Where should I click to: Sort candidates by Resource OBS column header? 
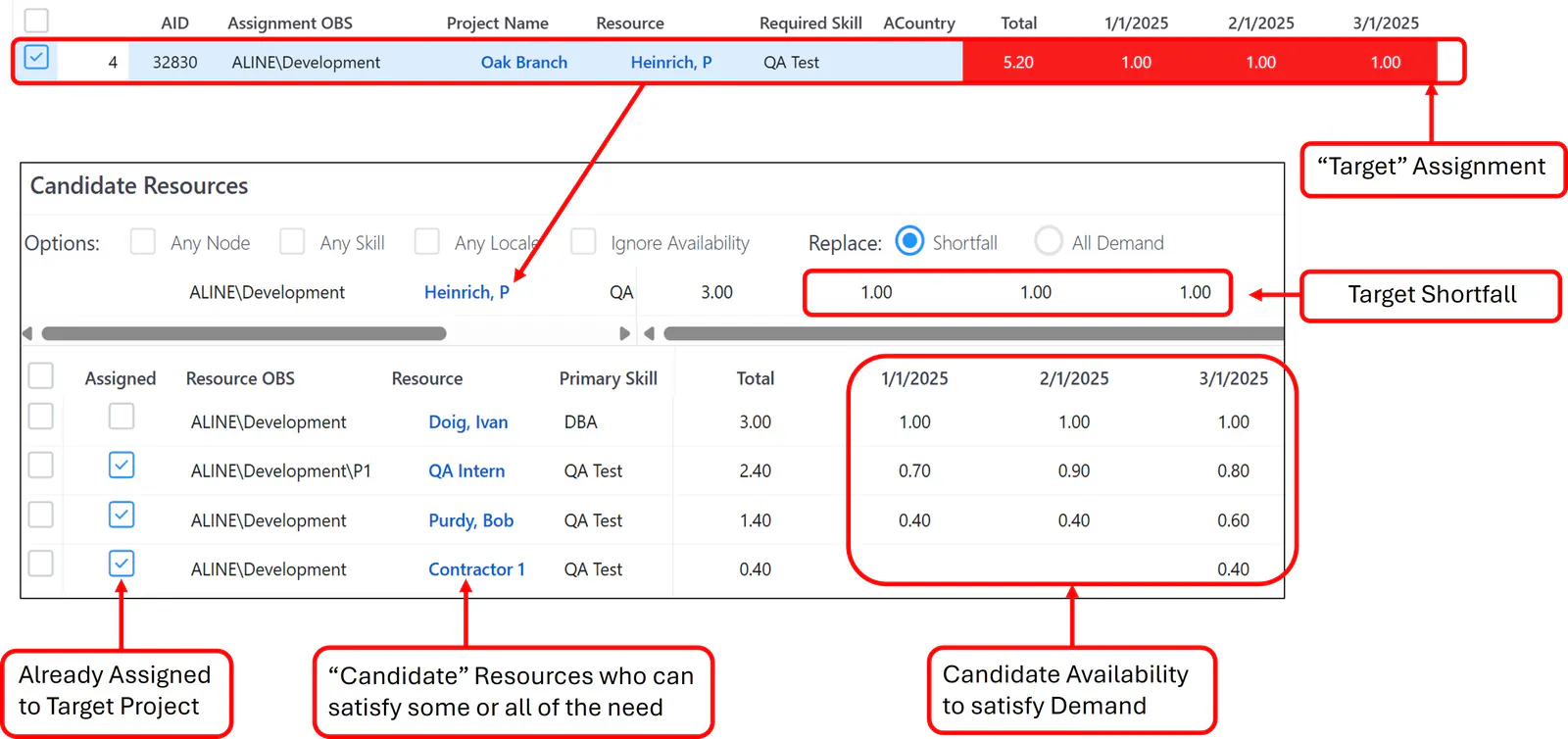pos(240,378)
